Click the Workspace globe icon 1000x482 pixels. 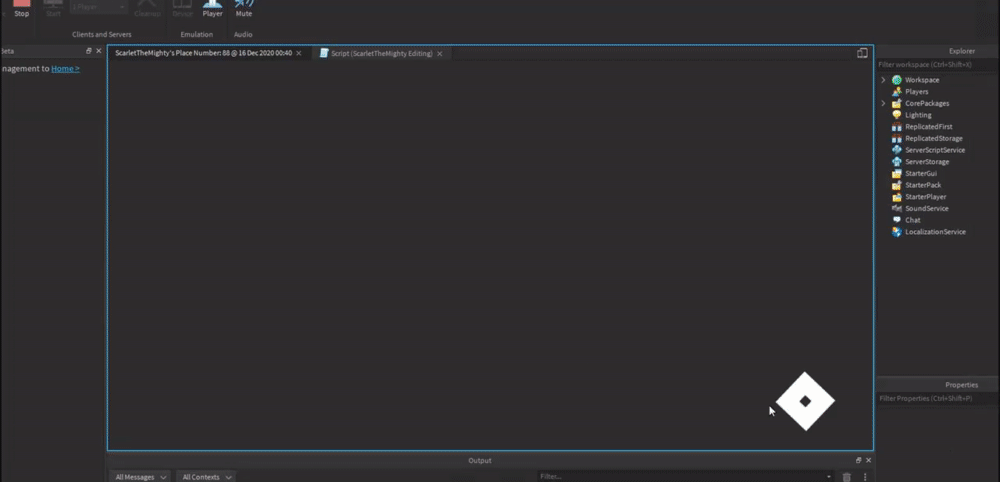point(897,80)
